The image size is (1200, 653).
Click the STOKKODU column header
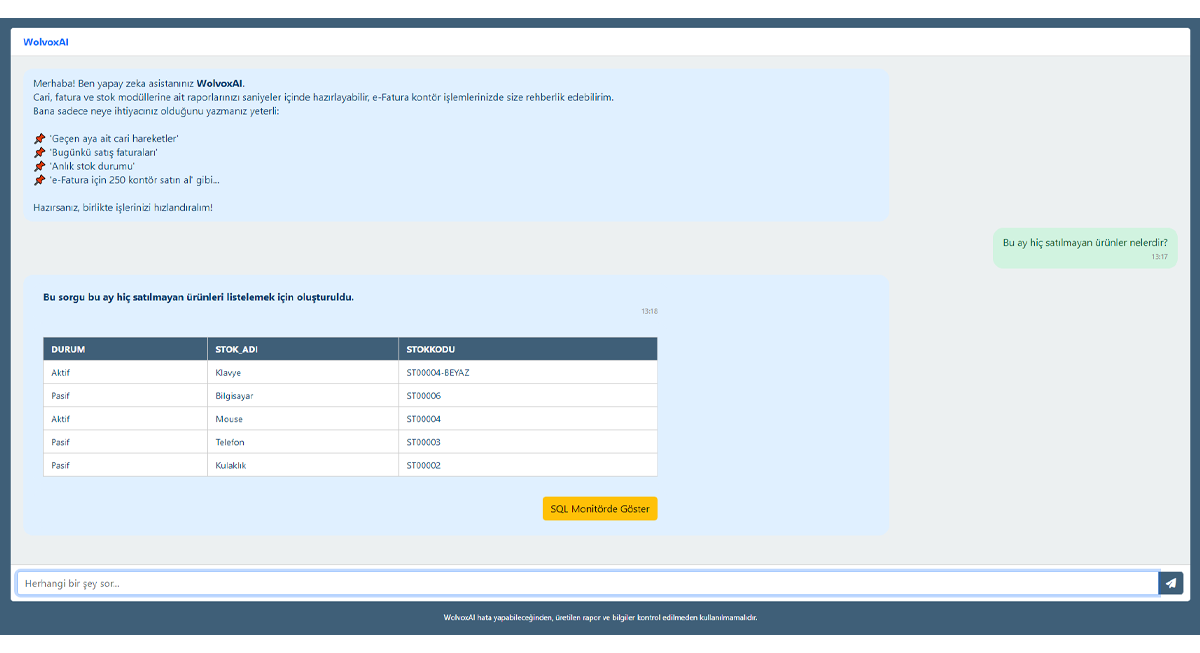tap(432, 349)
